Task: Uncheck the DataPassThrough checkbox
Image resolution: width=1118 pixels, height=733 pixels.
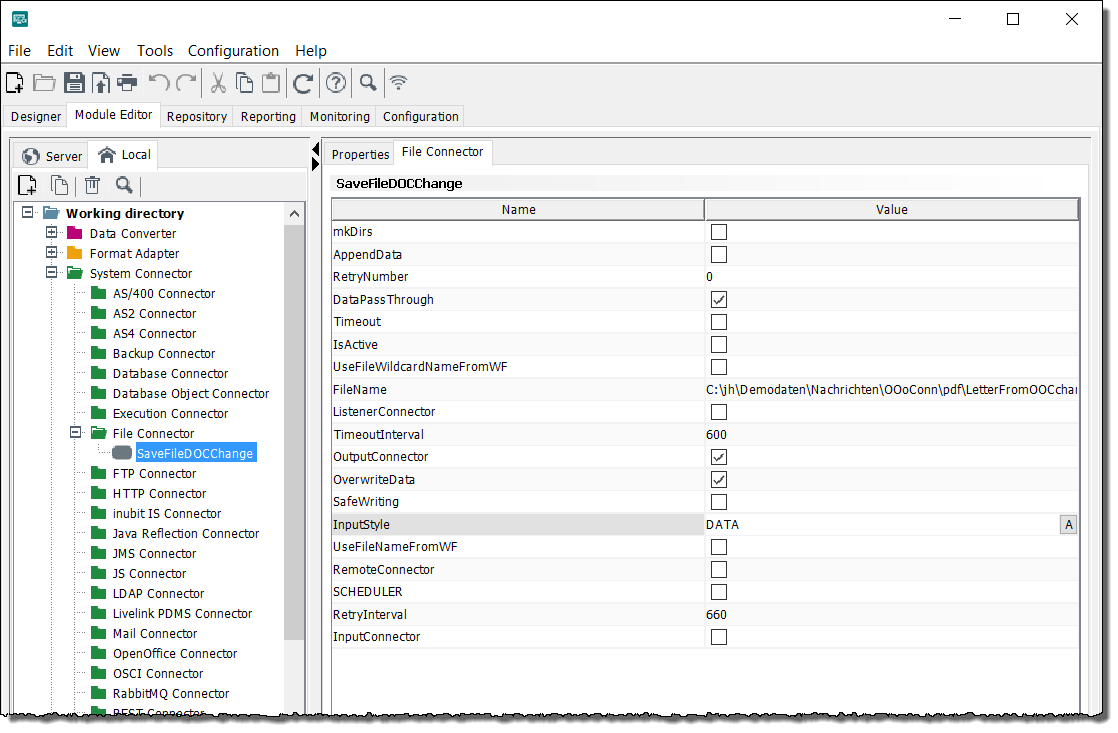Action: point(718,300)
